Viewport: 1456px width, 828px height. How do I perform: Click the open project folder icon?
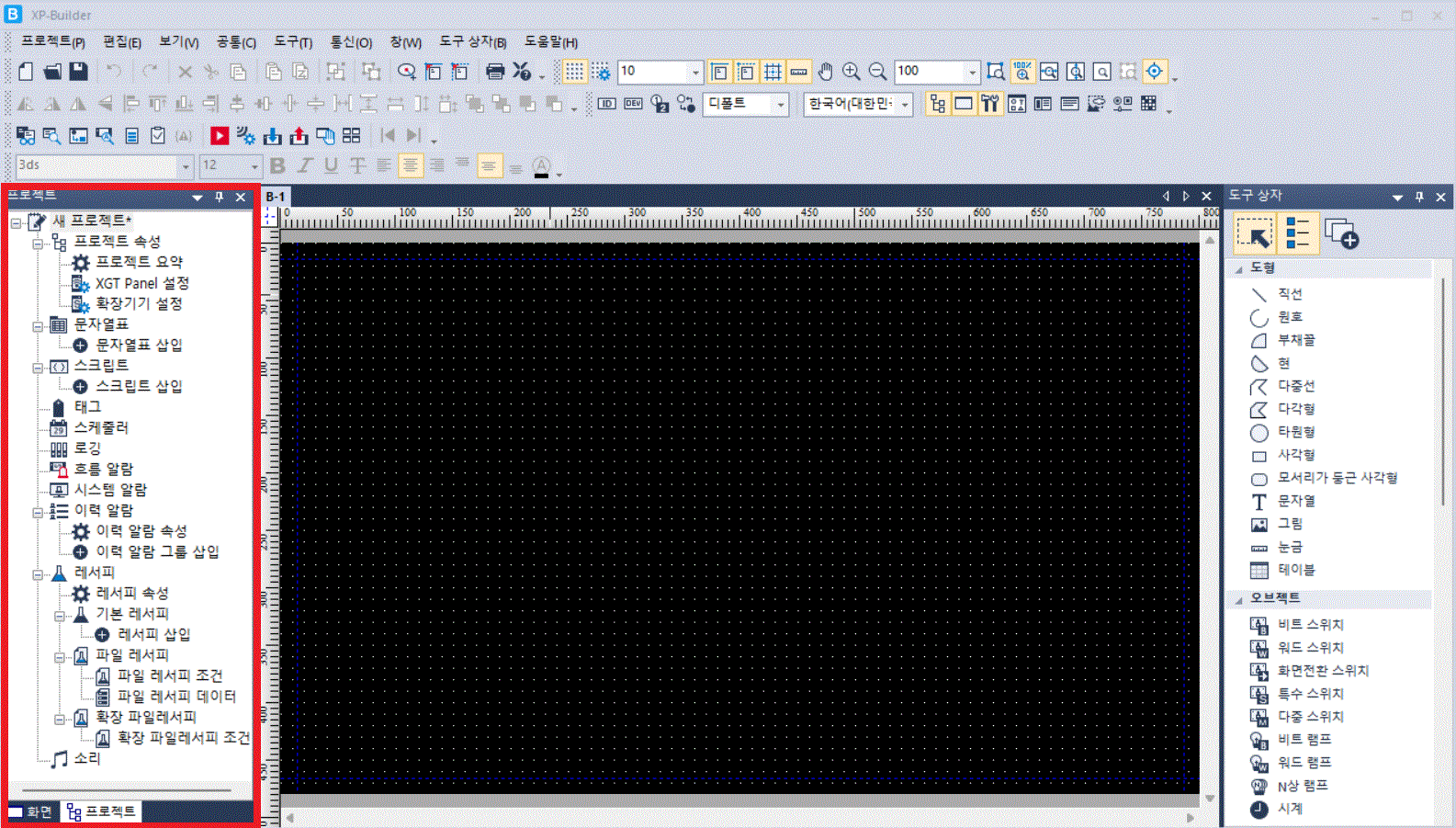(x=52, y=72)
